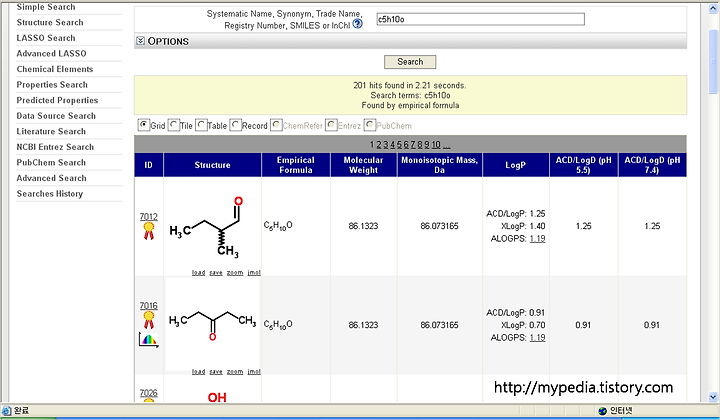The image size is (720, 420).
Task: Click the award ribbon icon under ID 7012
Action: pos(148,231)
